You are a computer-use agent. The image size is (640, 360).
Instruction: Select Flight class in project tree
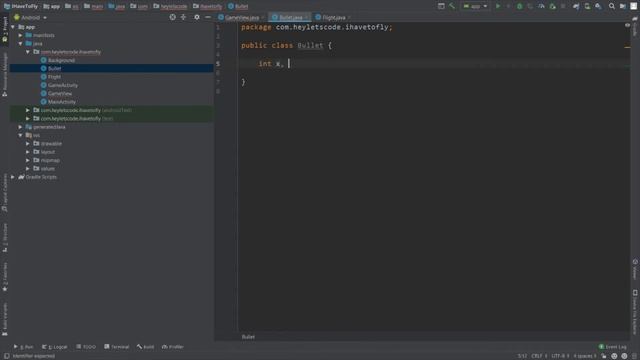point(54,77)
